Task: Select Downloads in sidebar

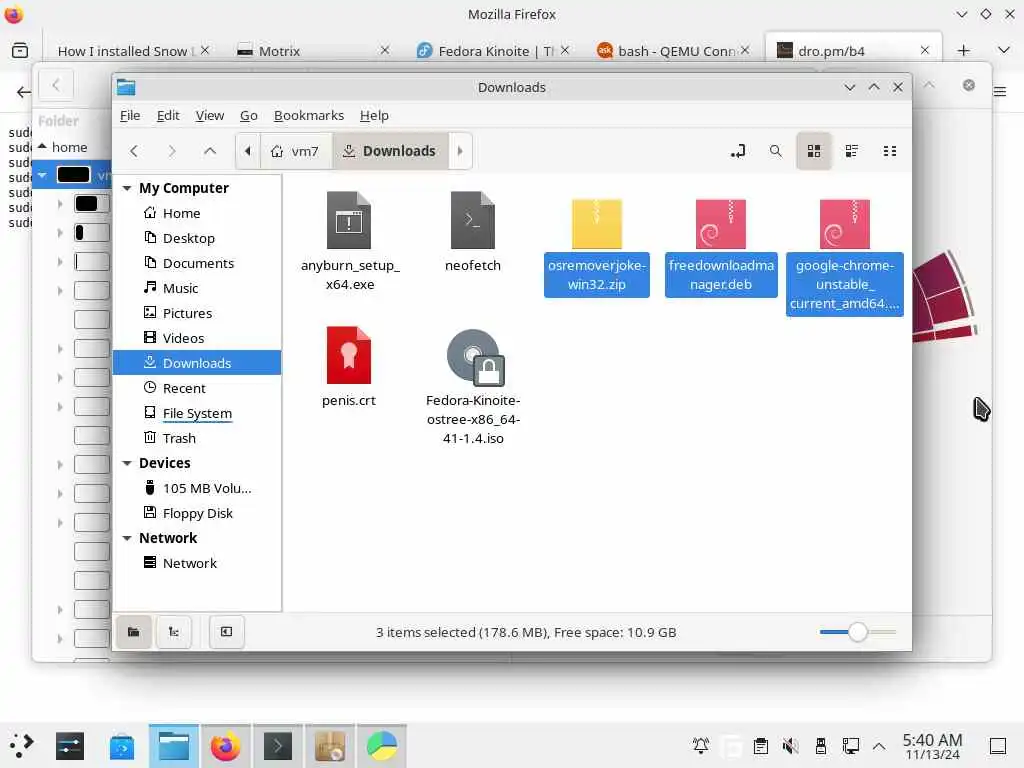Action: pyautogui.click(x=197, y=362)
